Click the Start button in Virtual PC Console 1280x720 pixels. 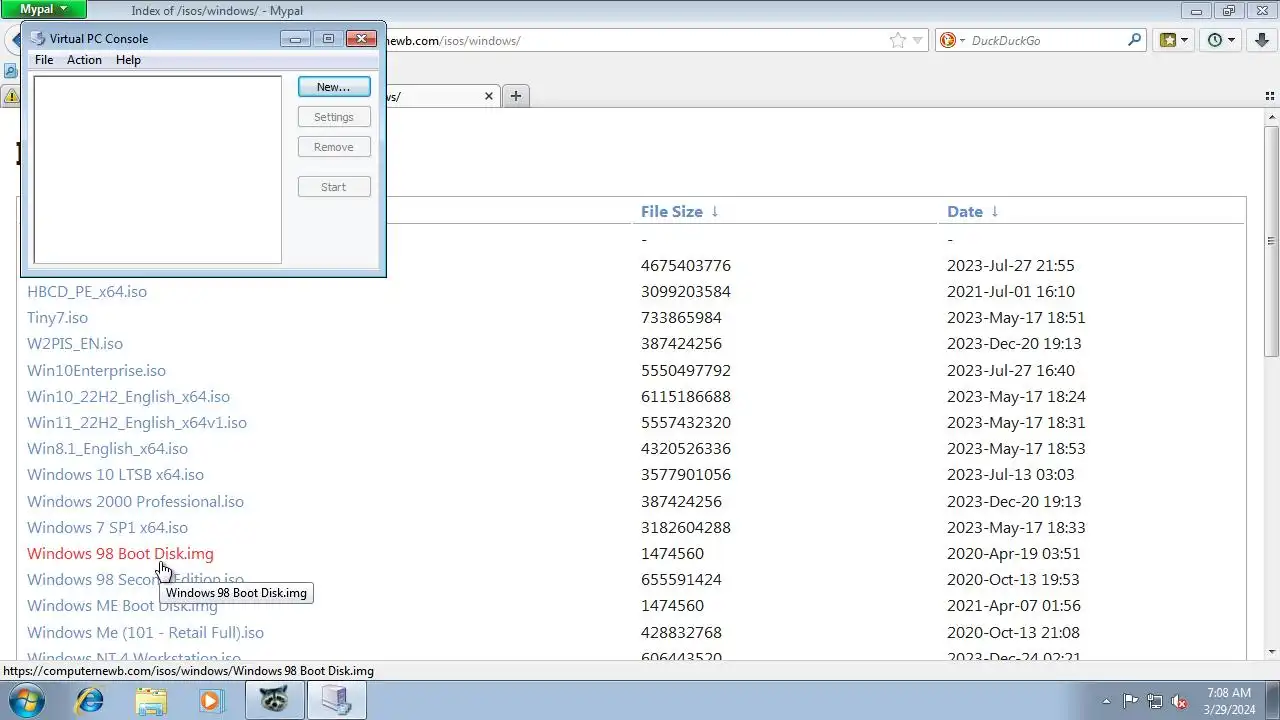coord(334,187)
